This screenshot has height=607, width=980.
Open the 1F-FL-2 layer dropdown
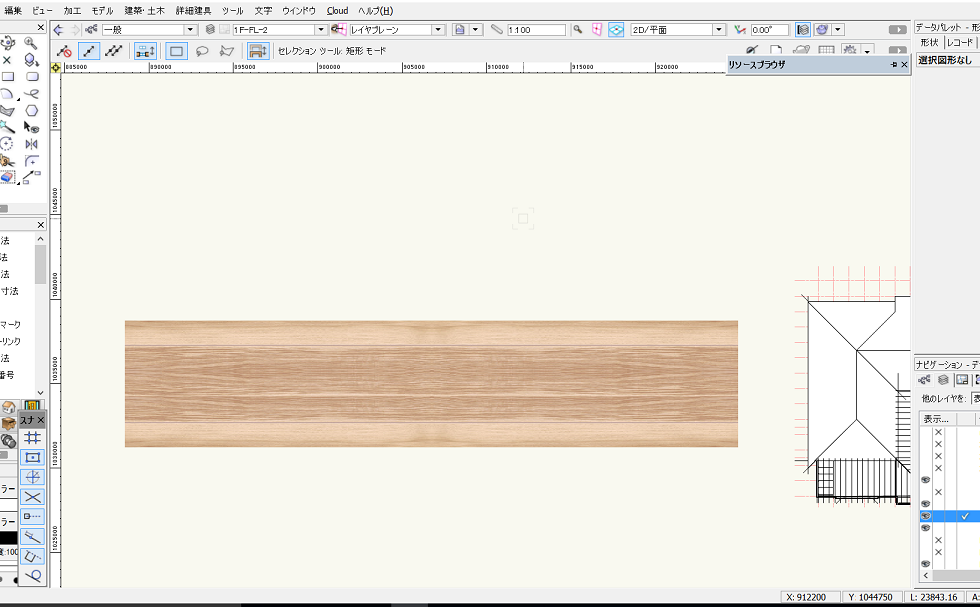(x=321, y=29)
